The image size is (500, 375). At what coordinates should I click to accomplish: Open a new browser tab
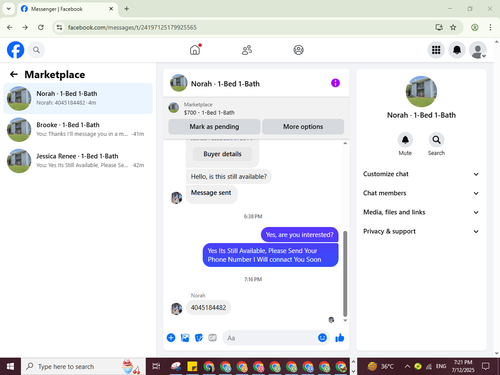click(127, 9)
